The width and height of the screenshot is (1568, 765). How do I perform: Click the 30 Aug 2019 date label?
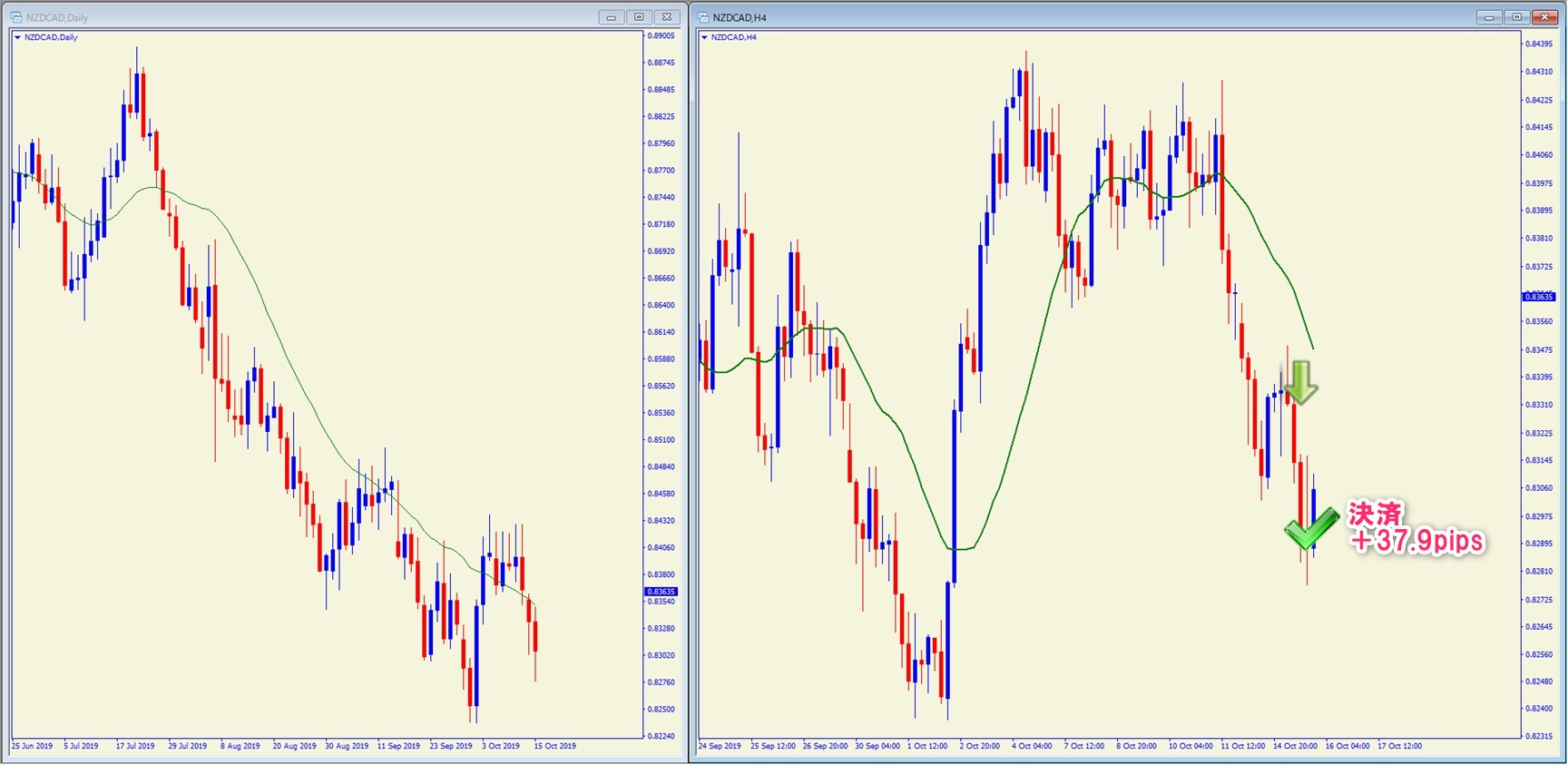pyautogui.click(x=347, y=746)
